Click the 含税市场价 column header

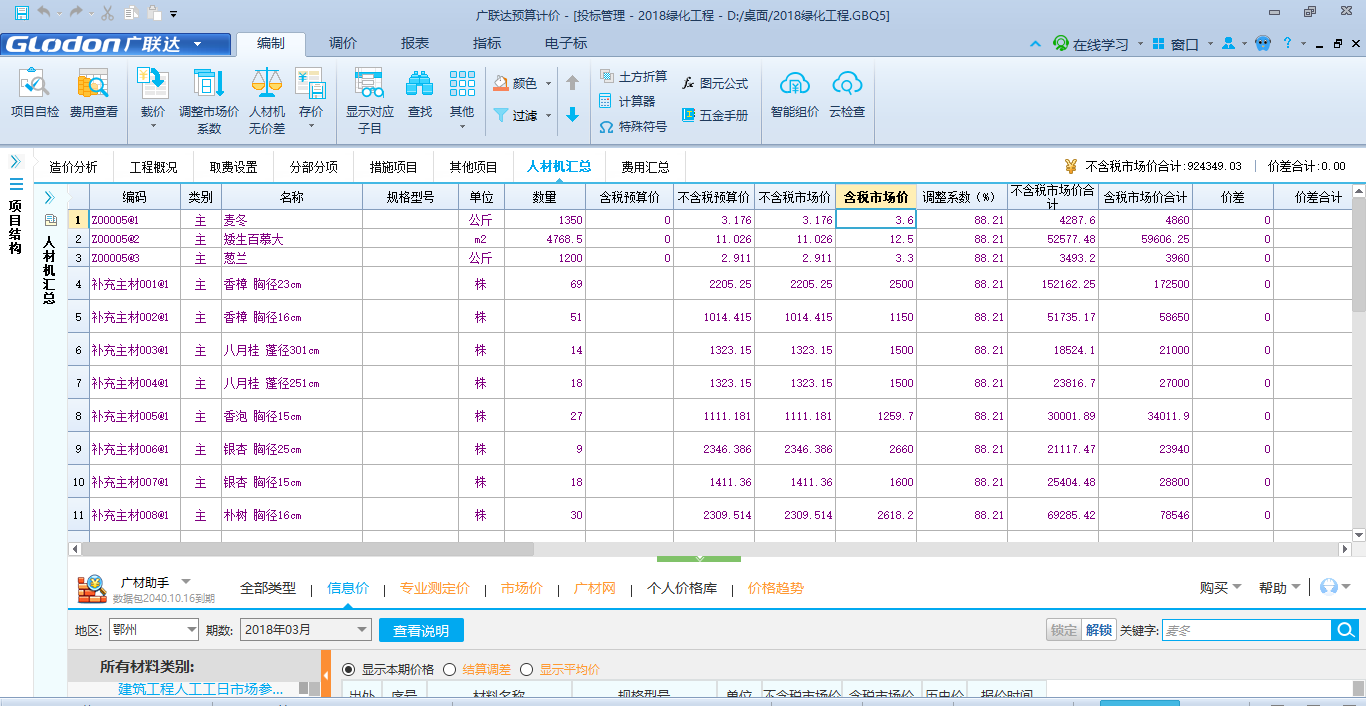point(876,197)
